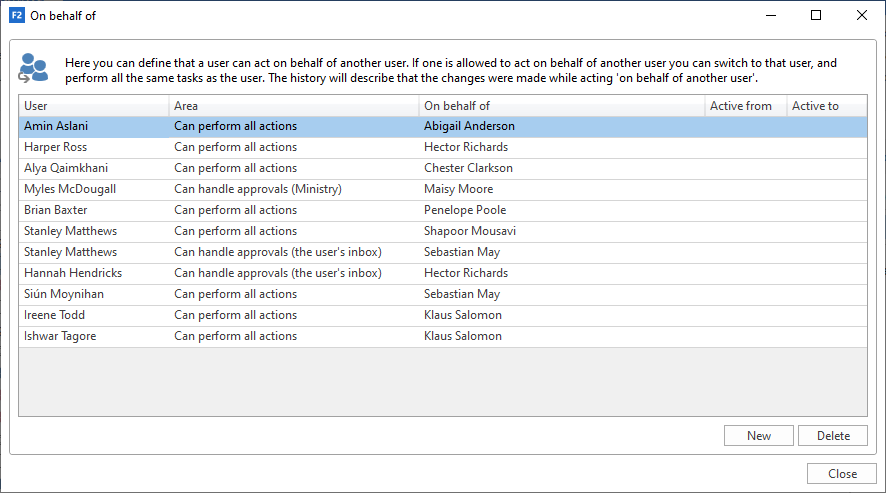Viewport: 886px width, 493px height.
Task: Click the Delete button
Action: click(x=833, y=435)
